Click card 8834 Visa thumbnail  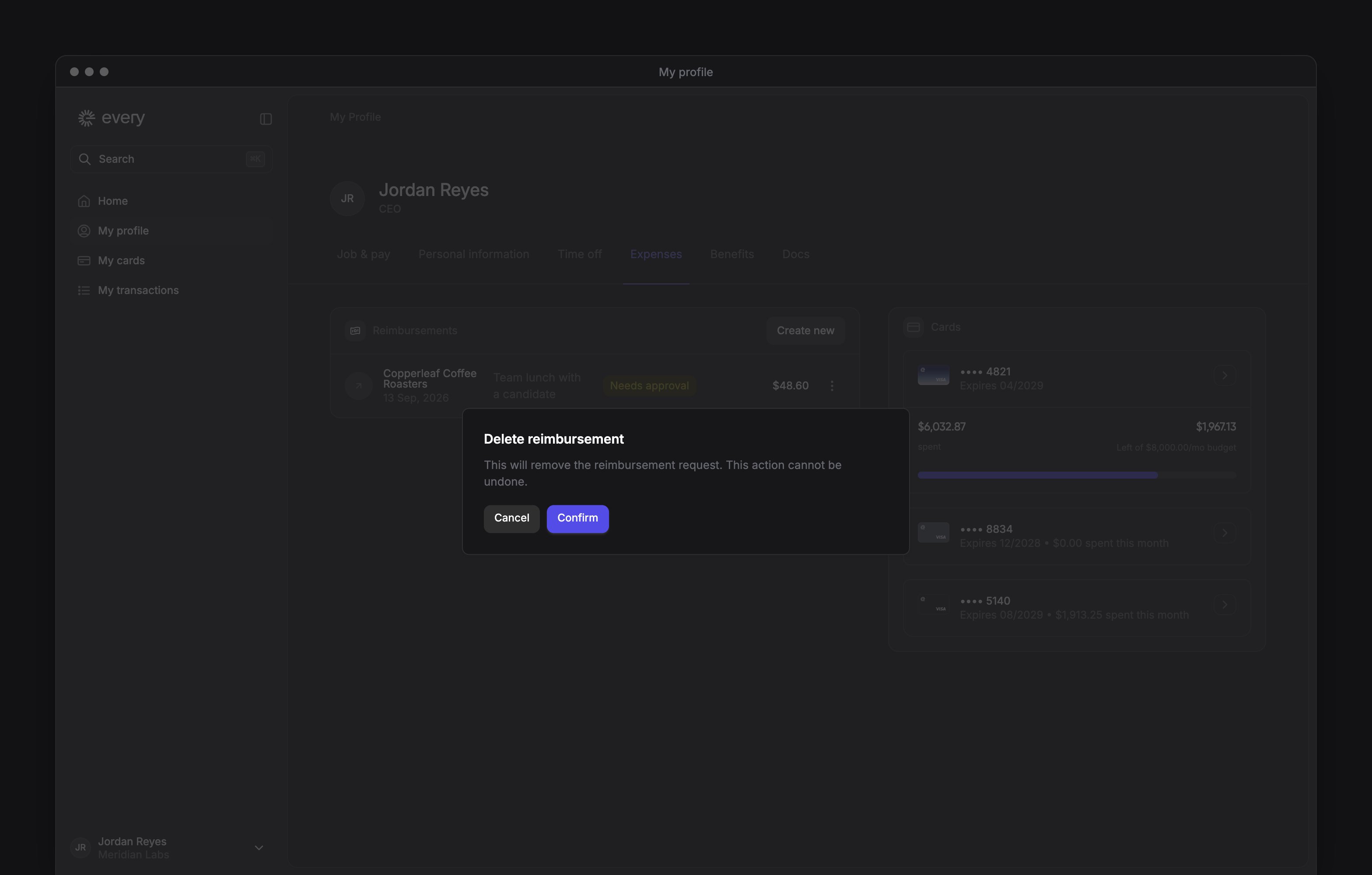coord(933,532)
